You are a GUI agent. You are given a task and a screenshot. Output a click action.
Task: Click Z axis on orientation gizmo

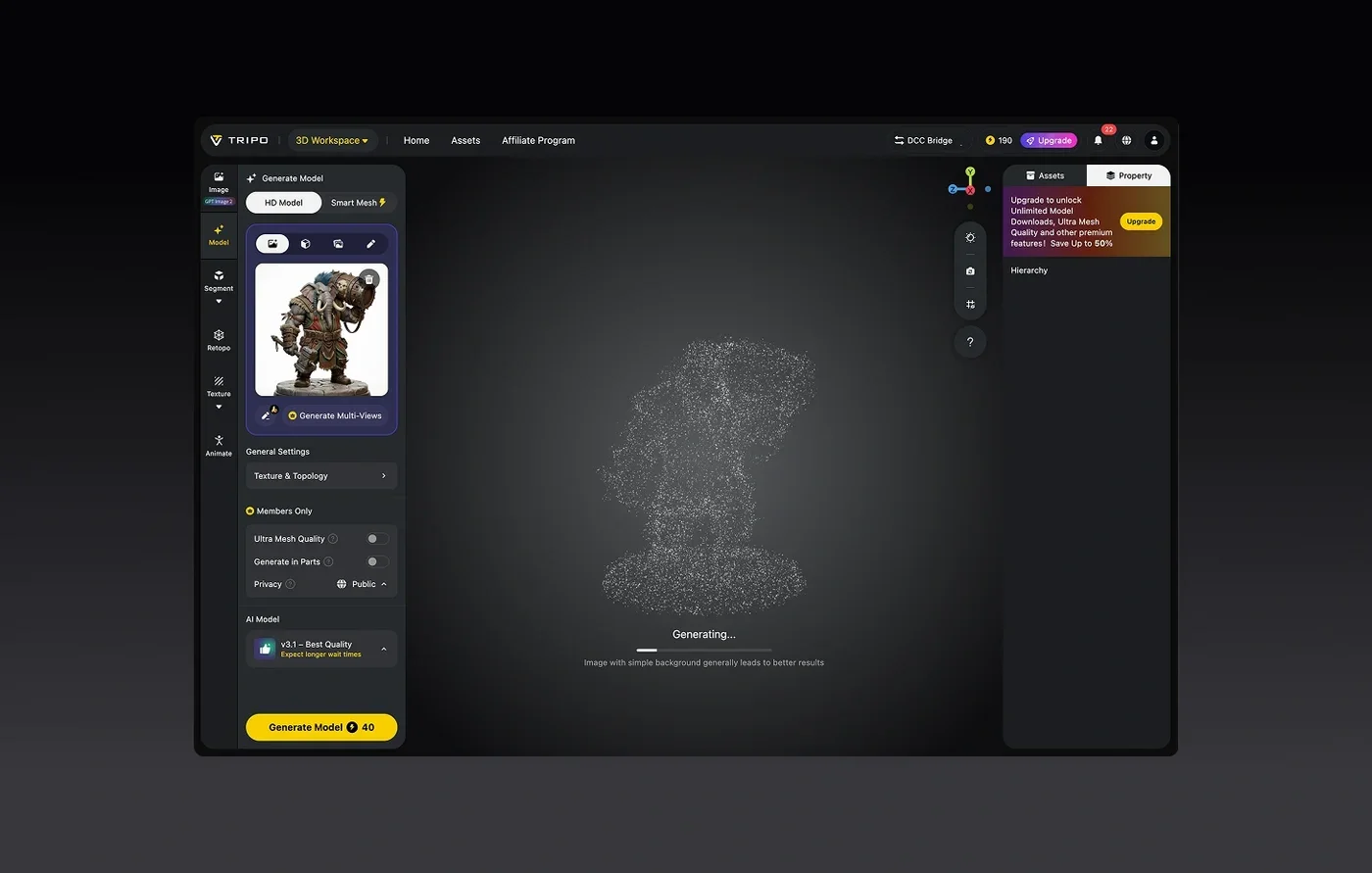point(953,189)
